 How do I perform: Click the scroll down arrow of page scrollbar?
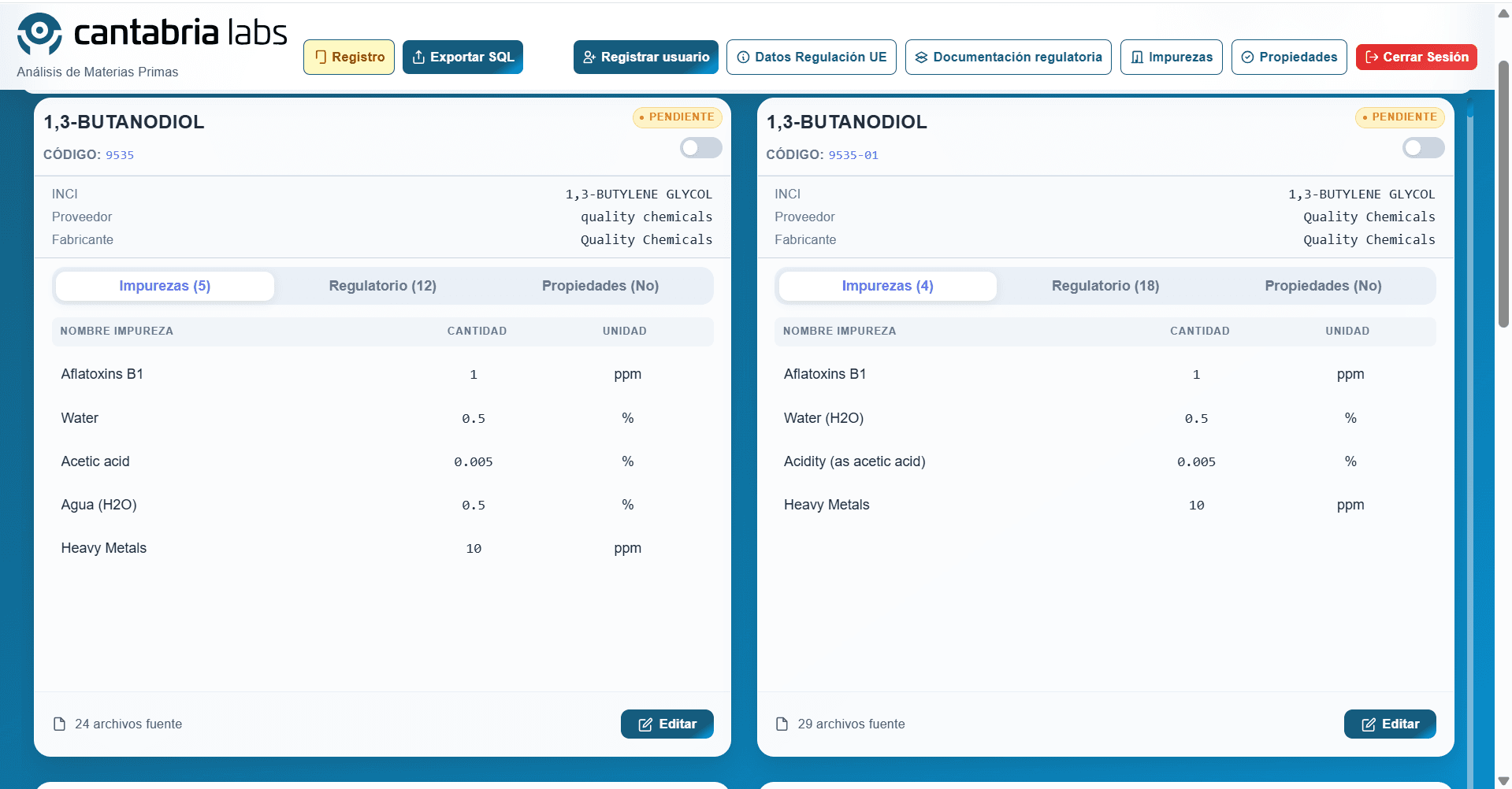[x=1503, y=781]
